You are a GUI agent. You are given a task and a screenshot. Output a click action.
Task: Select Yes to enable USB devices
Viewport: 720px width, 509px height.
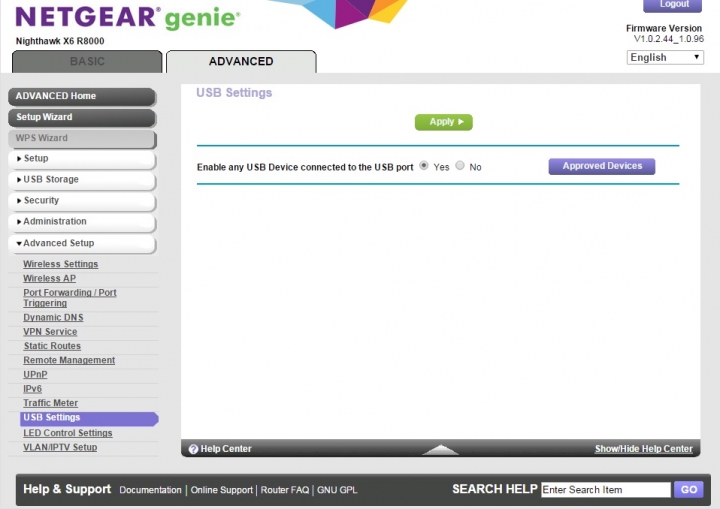[x=424, y=165]
